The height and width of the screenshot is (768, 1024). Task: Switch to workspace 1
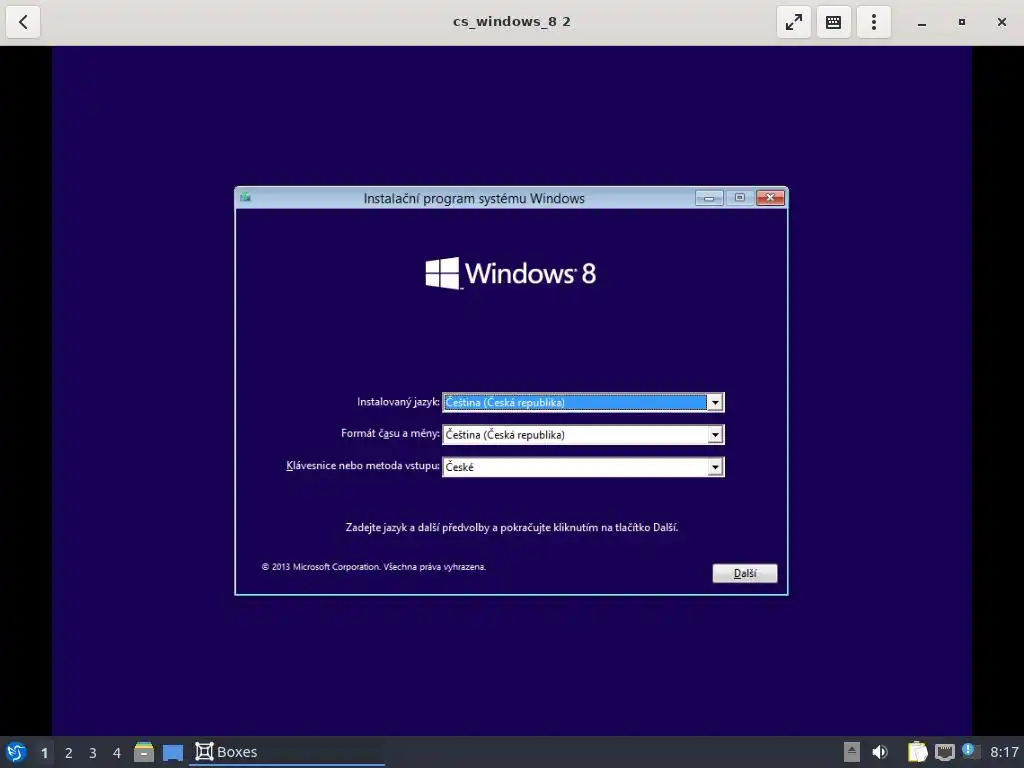pyautogui.click(x=44, y=753)
